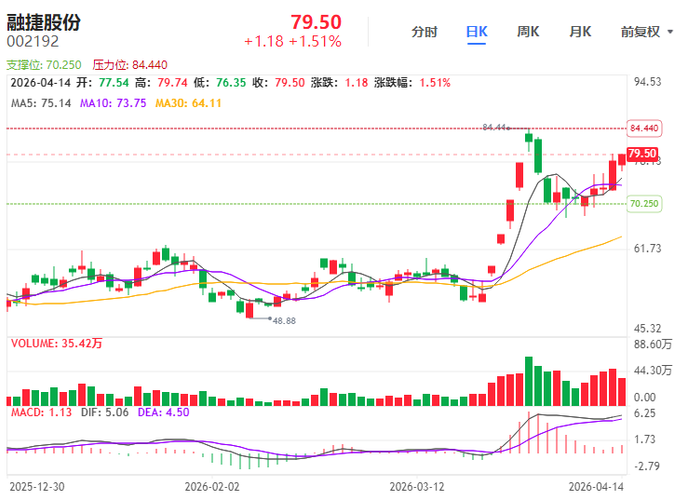
Task: Click the 70.250 support price tag
Action: [644, 203]
